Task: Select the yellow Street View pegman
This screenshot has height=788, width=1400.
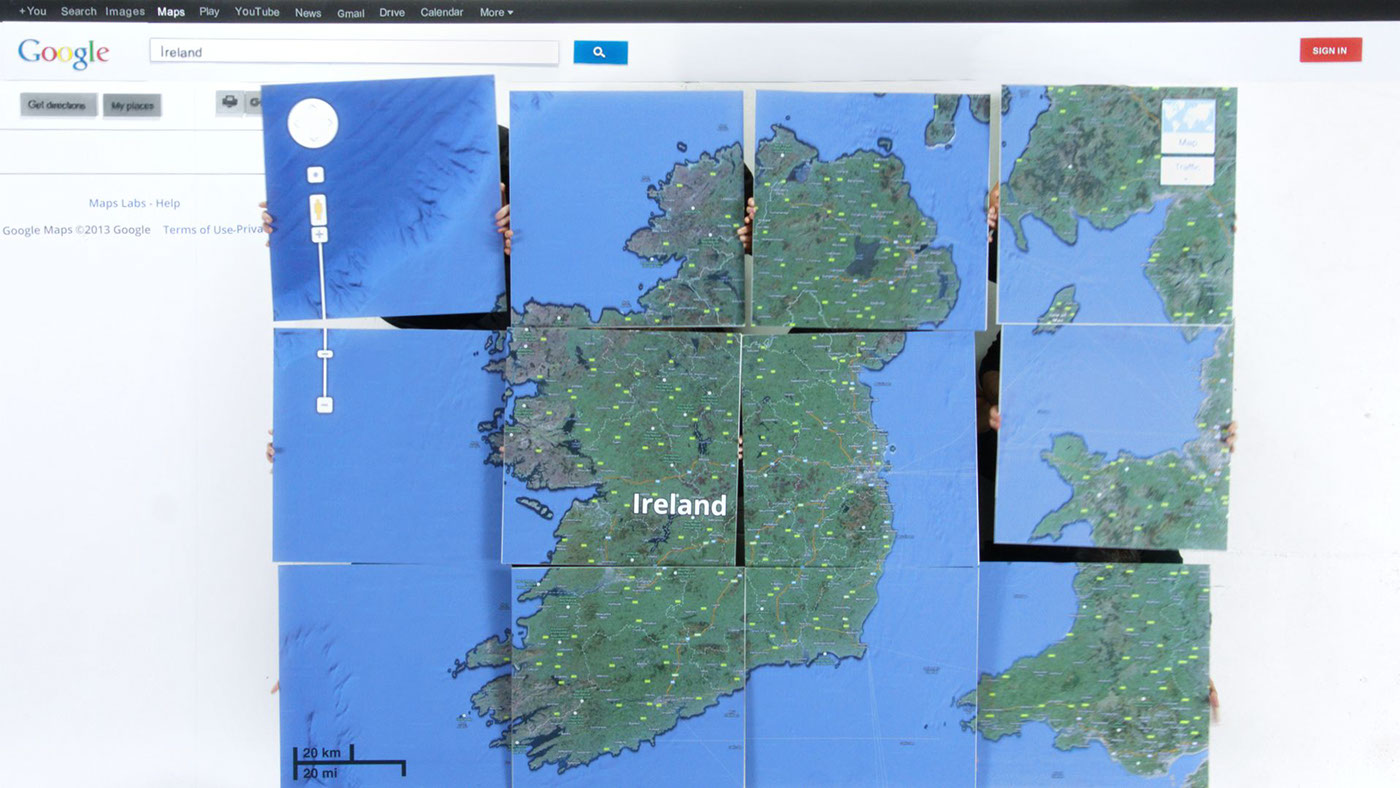Action: coord(319,210)
